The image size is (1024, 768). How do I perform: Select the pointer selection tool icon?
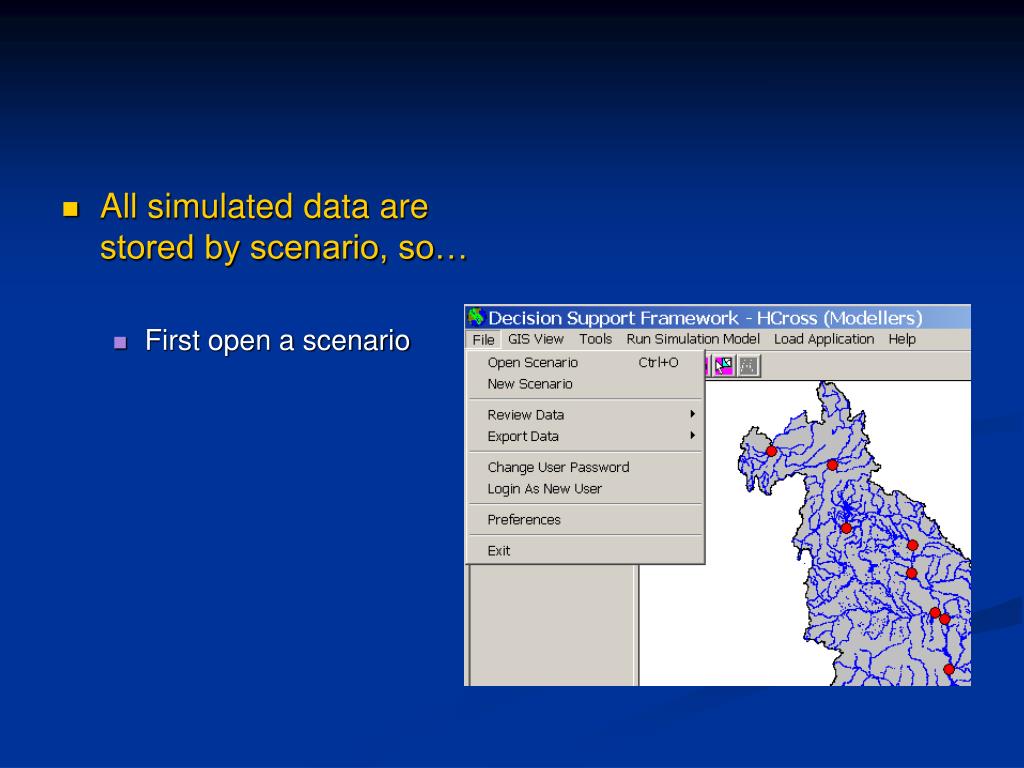pos(724,366)
